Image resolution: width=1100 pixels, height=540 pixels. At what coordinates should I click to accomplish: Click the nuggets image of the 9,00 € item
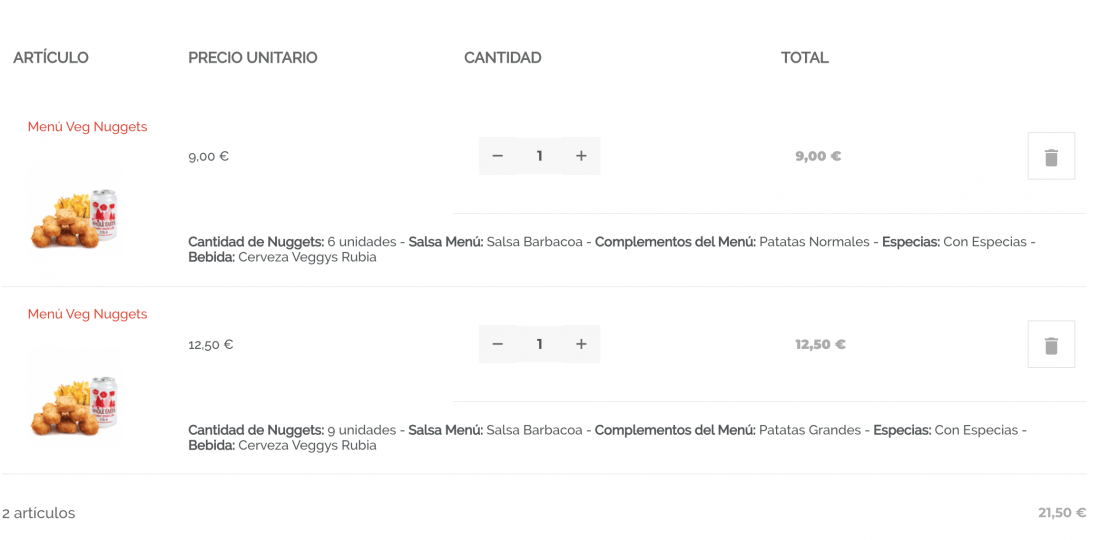(74, 218)
